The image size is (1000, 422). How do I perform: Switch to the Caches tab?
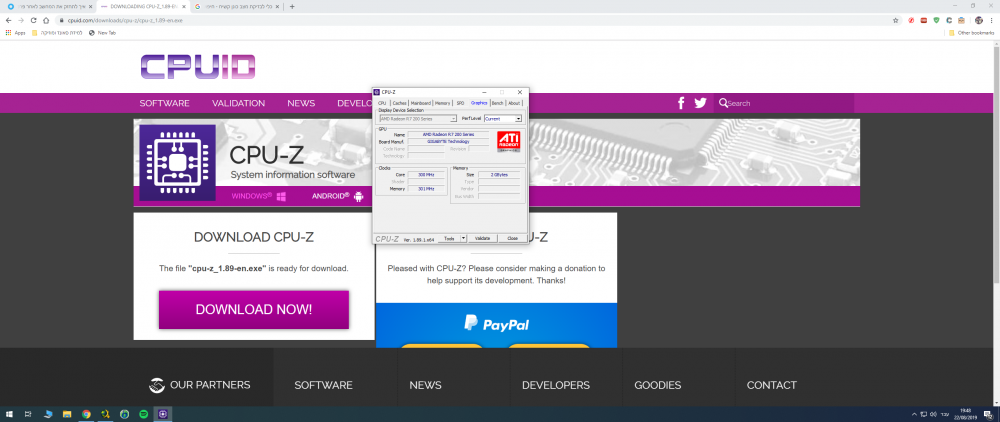coord(399,103)
